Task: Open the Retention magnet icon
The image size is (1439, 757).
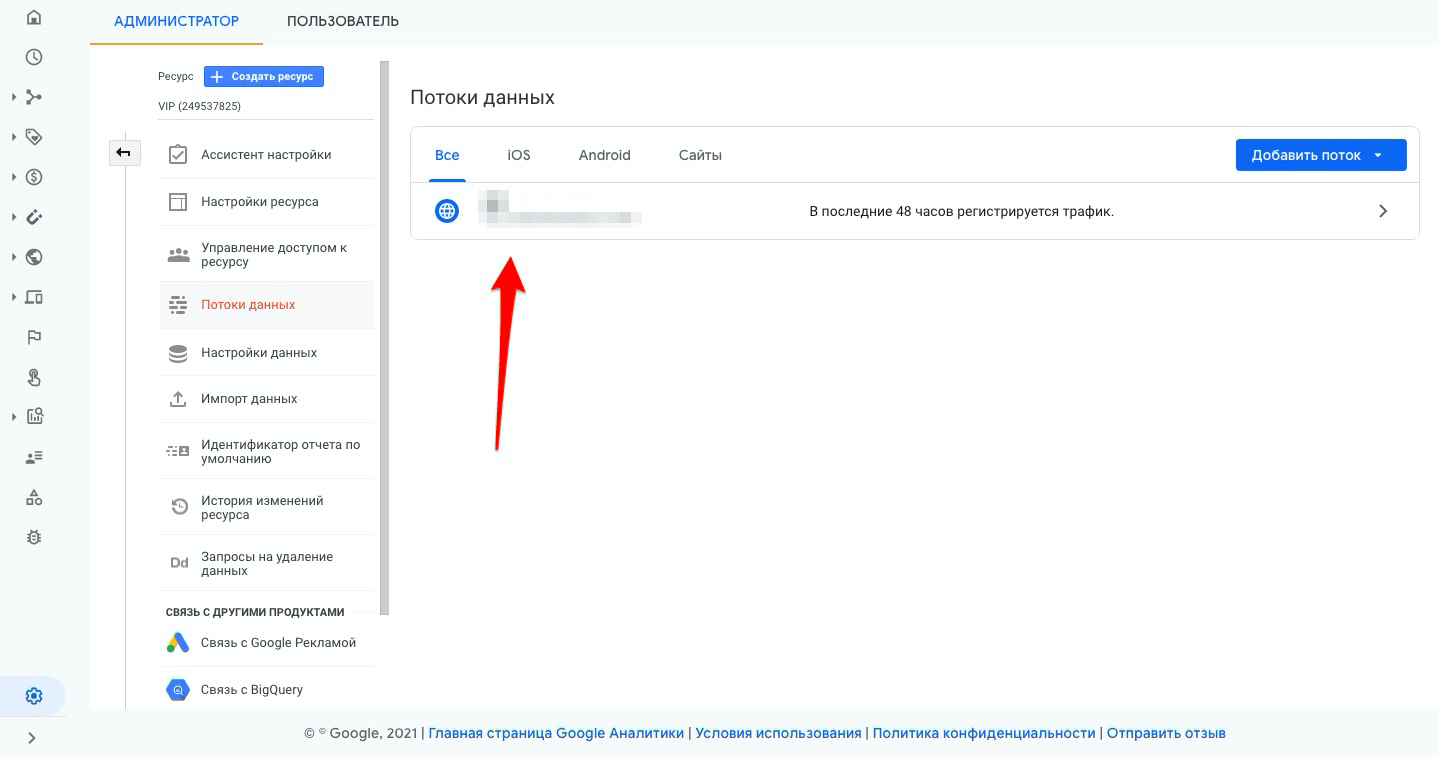Action: coord(34,217)
